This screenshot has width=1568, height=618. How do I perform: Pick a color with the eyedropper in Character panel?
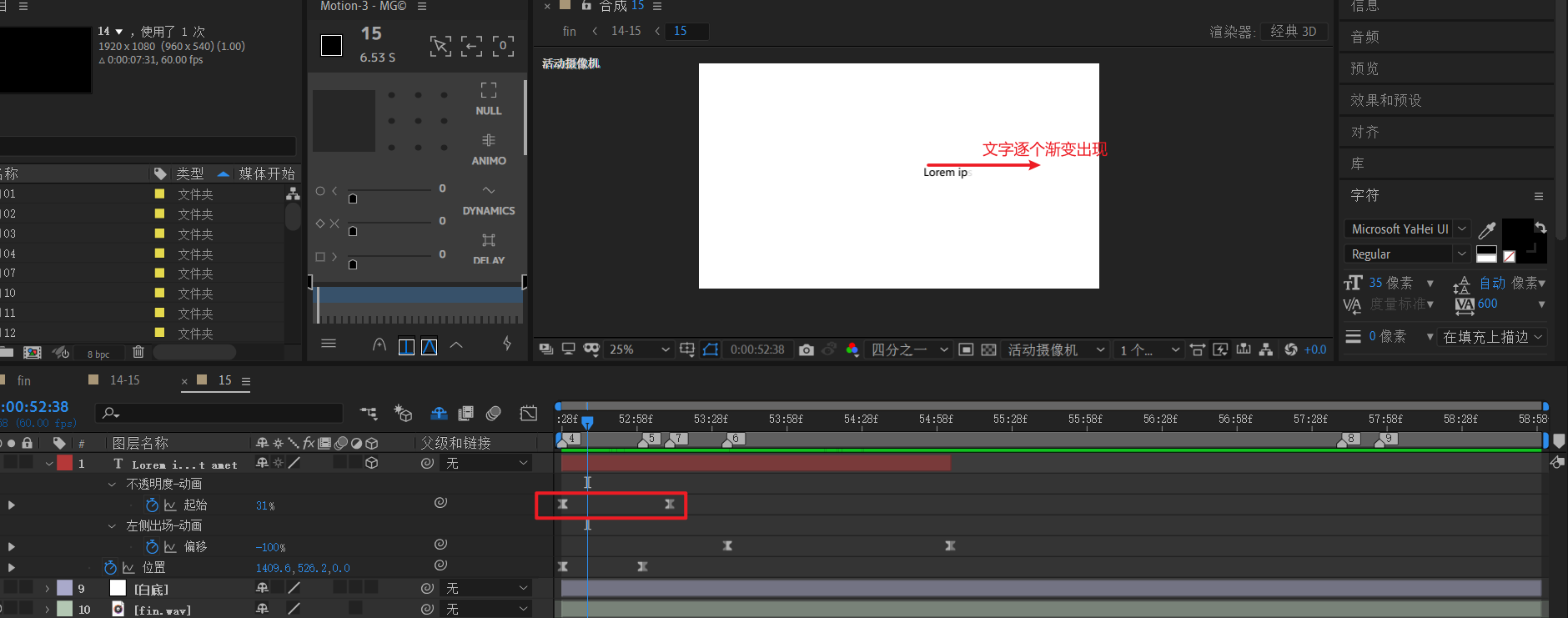pyautogui.click(x=1486, y=229)
